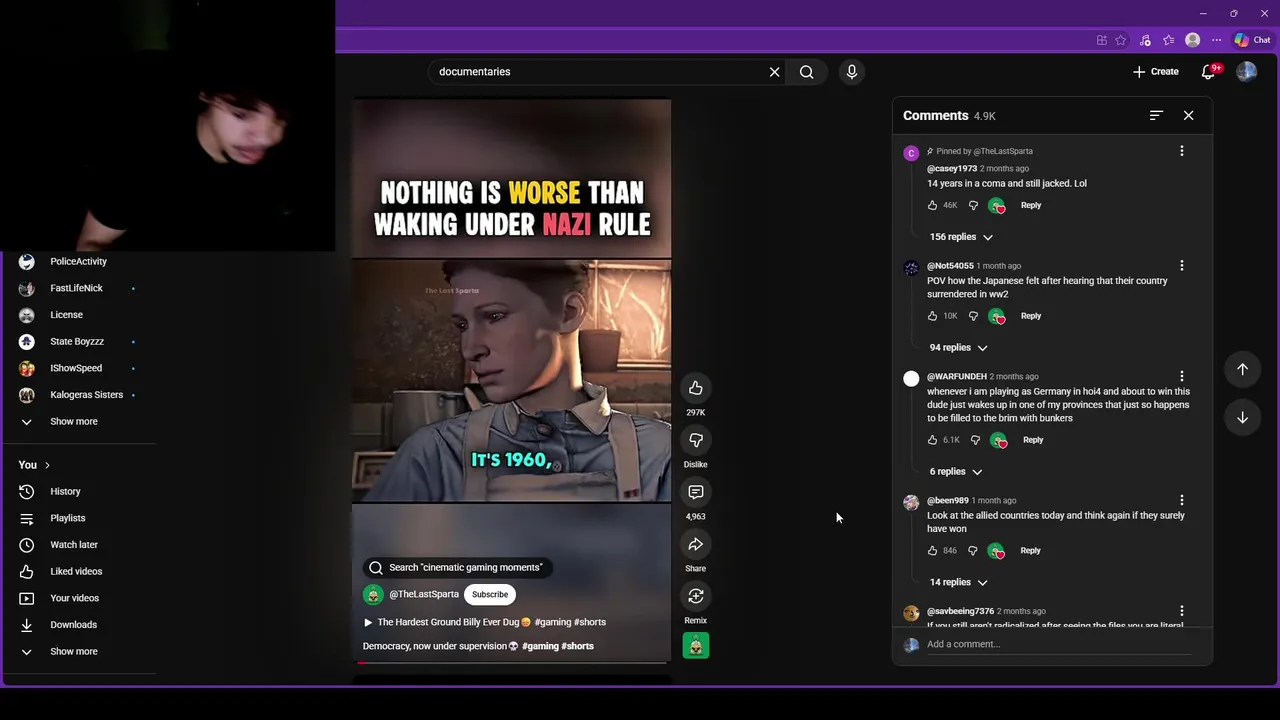Viewport: 1280px width, 720px height.
Task: Dislike the @casey1973 comment
Action: pyautogui.click(x=973, y=205)
